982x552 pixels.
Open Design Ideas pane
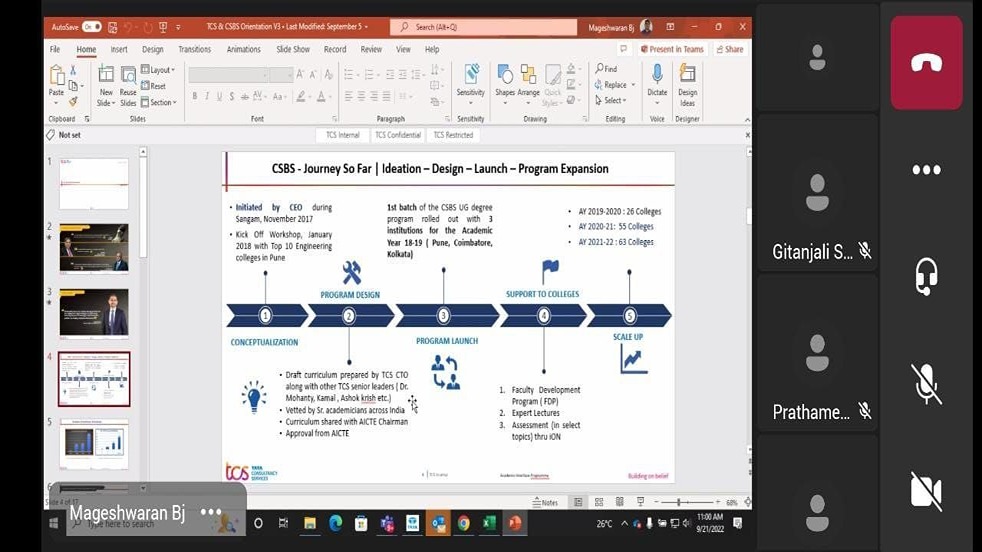(x=687, y=85)
